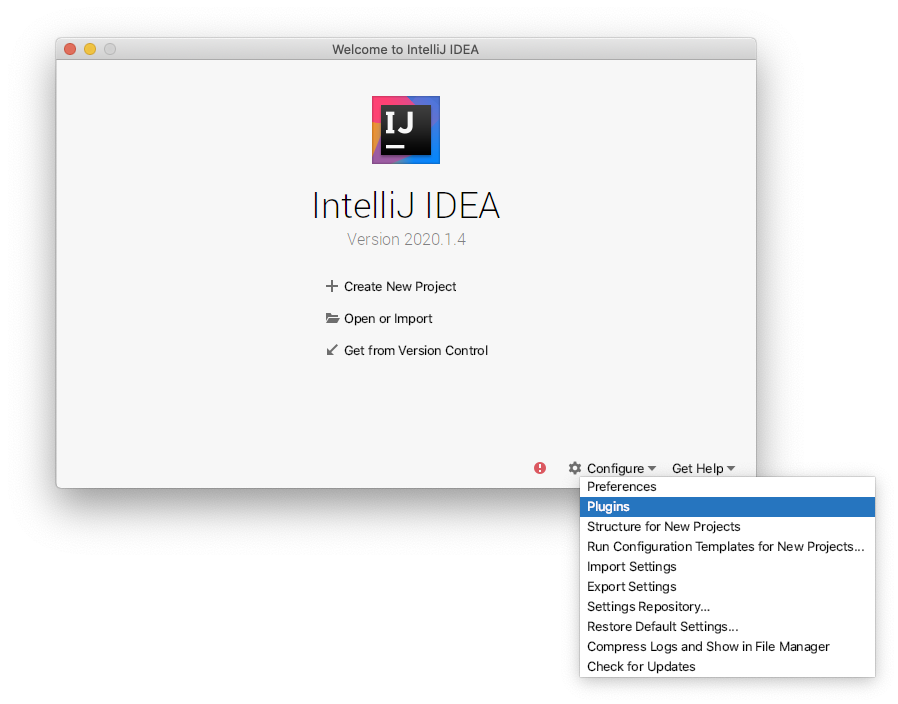Select Plugins in the Configure menu
Viewport: 898px width, 704px height.
(x=727, y=507)
